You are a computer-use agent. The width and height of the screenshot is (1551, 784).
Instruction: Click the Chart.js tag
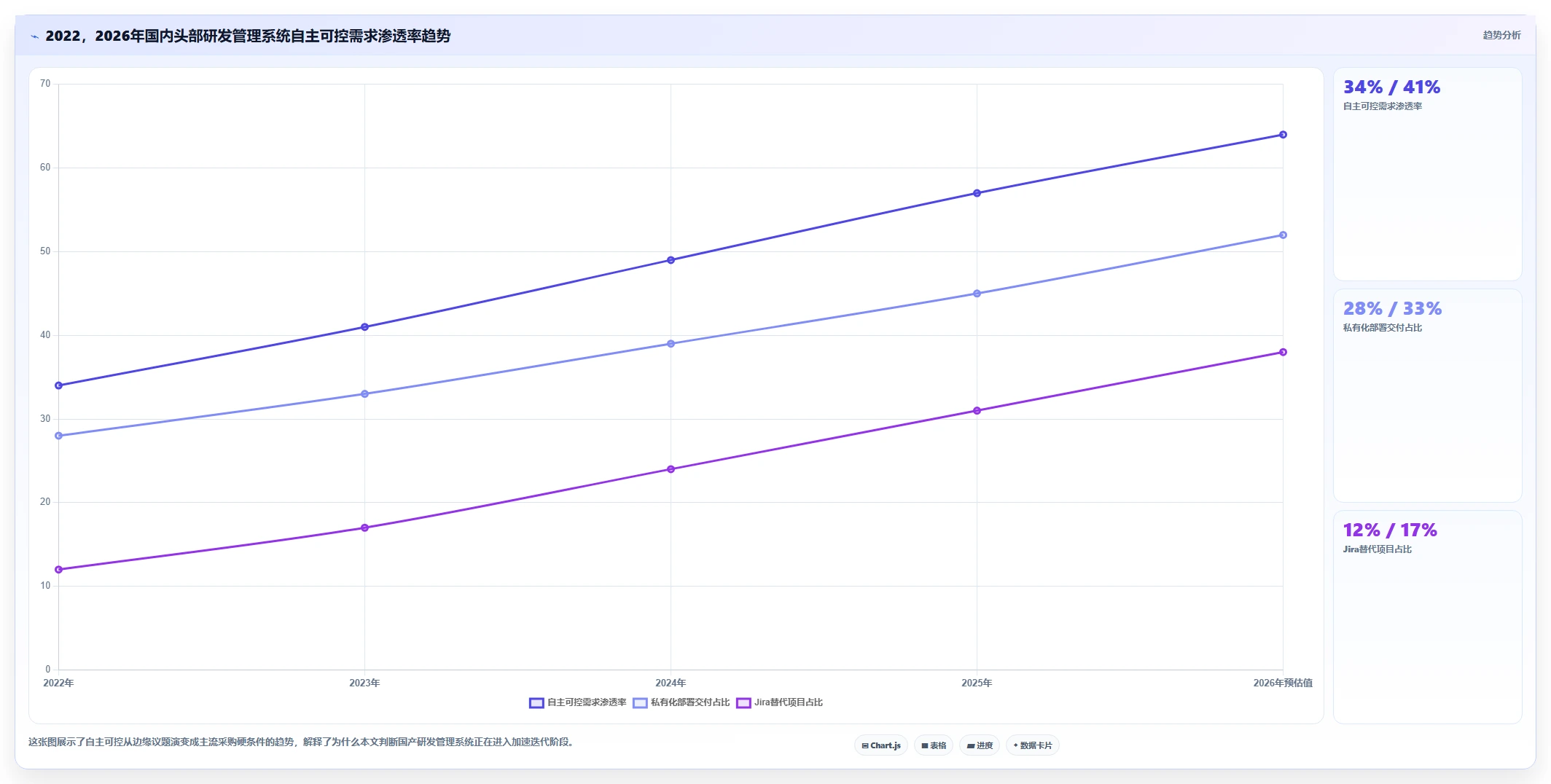881,745
